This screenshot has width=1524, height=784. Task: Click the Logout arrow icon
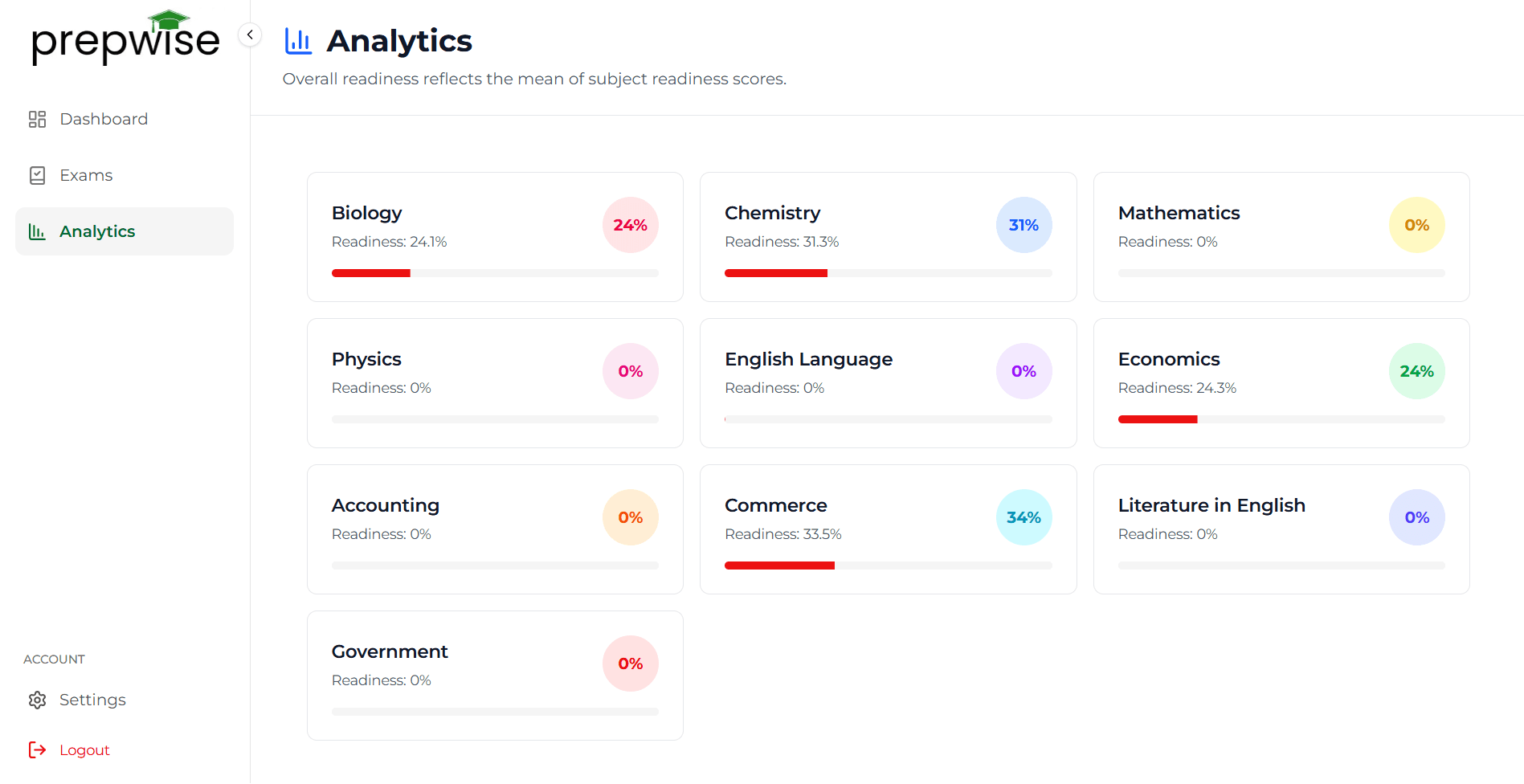[x=37, y=750]
